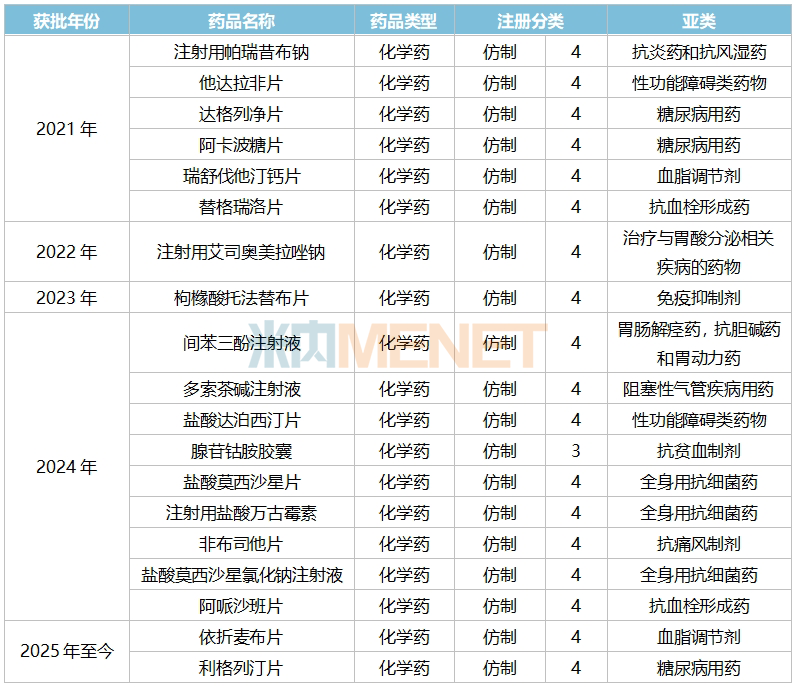Viewport: 796px width, 687px height.
Task: Click 糖尿病用药 in 阿卡波糖片 row
Action: click(699, 145)
